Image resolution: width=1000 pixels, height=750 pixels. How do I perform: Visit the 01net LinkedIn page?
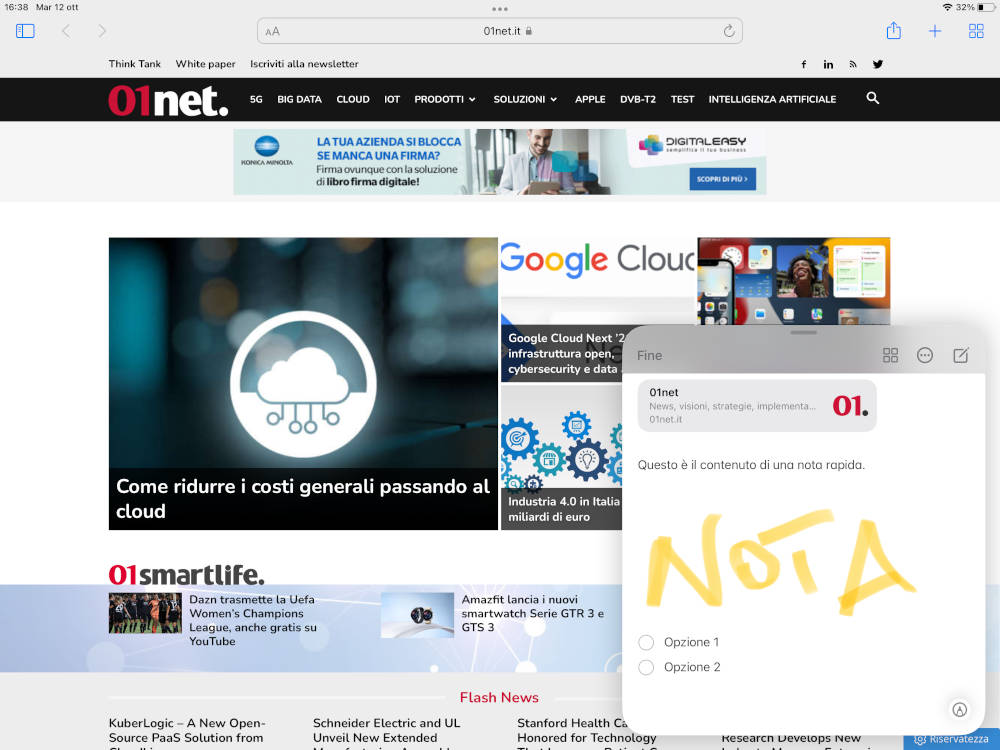point(828,64)
